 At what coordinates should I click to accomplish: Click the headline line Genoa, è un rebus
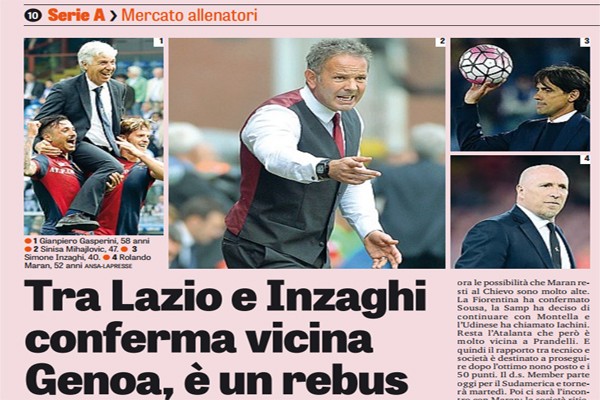pyautogui.click(x=217, y=379)
